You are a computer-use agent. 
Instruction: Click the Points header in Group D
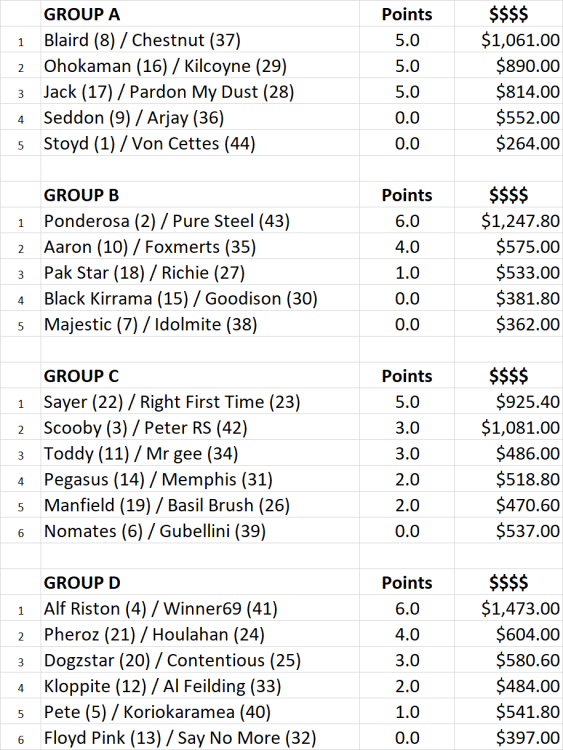click(x=407, y=582)
